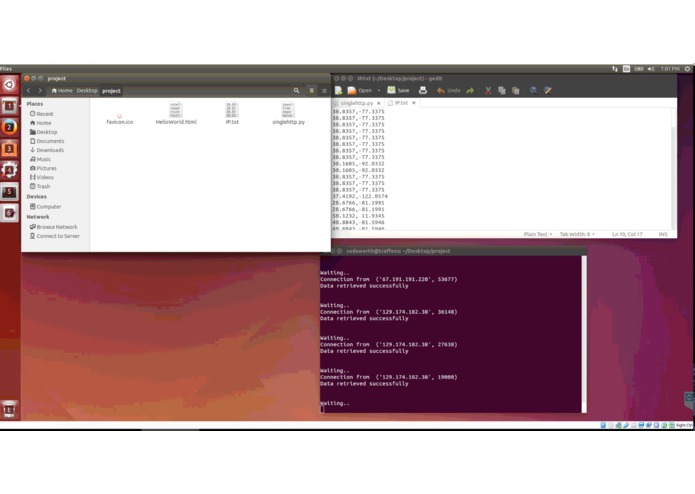Open the Find search tool in gedit
Image resolution: width=695 pixels, height=494 pixels.
pyautogui.click(x=533, y=90)
